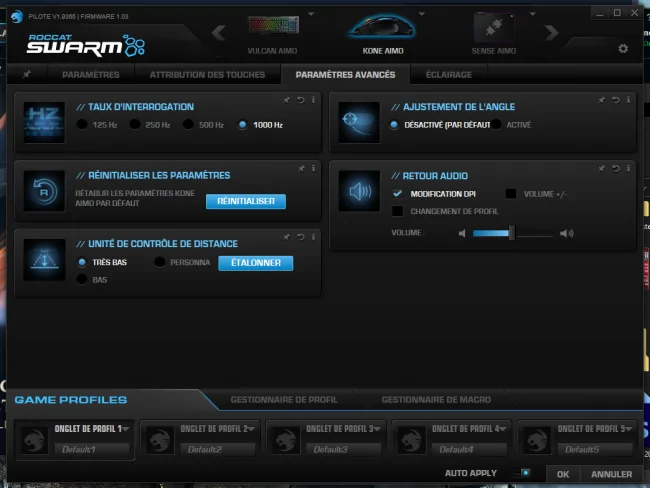The width and height of the screenshot is (650, 488).
Task: Expand Onglet de profil 1 dropdown
Action: [x=126, y=428]
